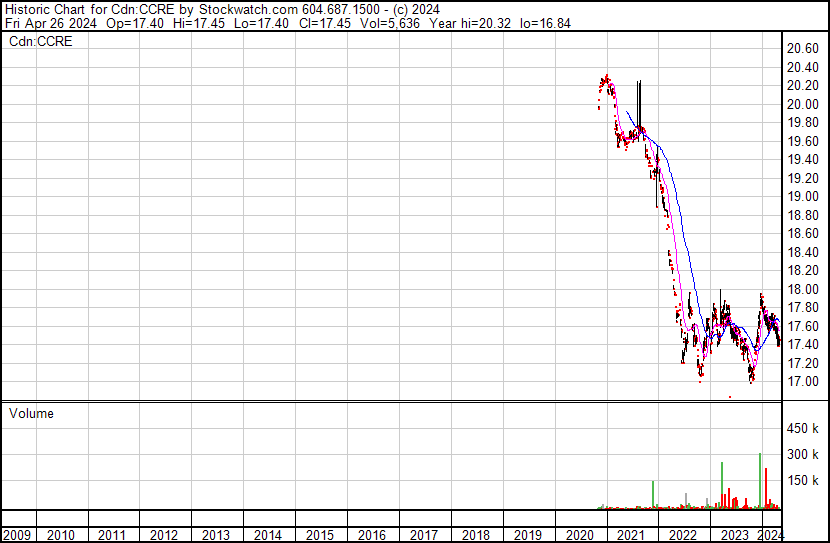The width and height of the screenshot is (830, 543).
Task: Select the 18.00 price level label
Action: [x=804, y=290]
